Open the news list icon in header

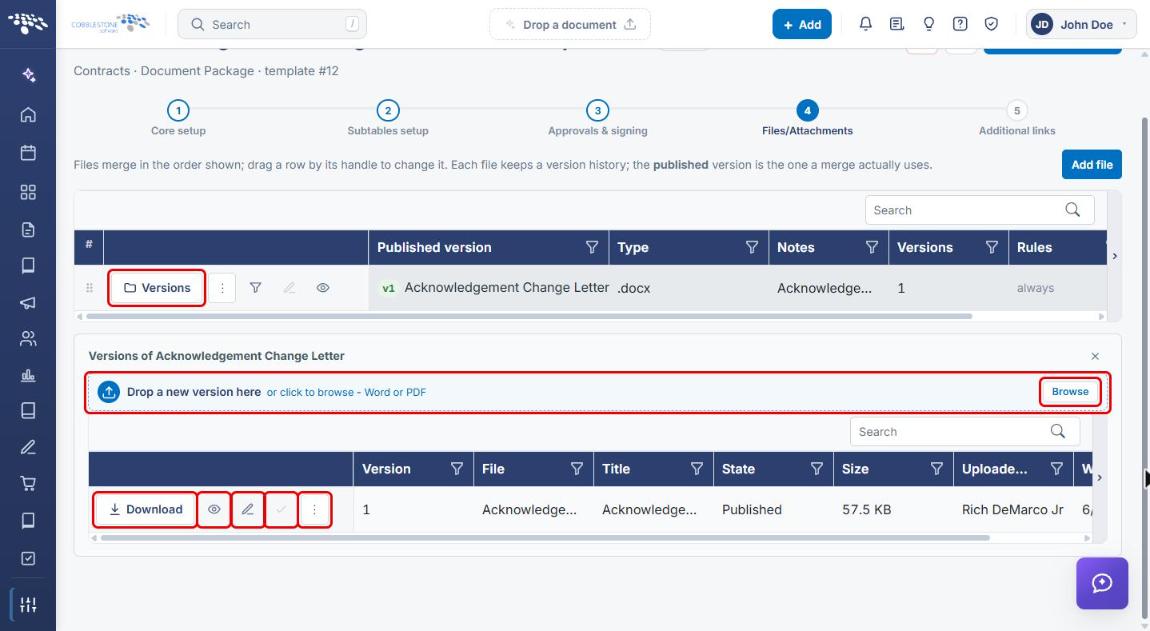click(896, 24)
